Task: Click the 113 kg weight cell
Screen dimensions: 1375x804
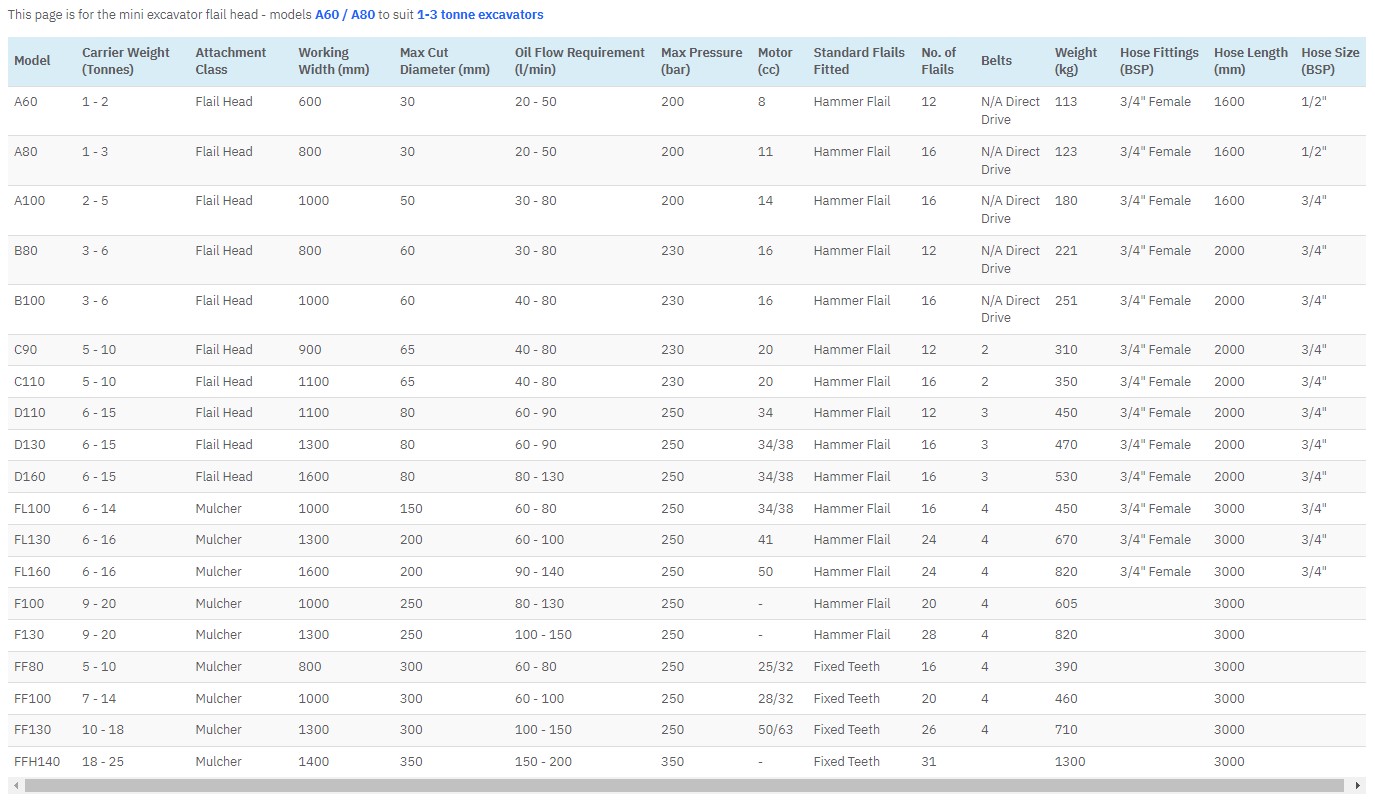Action: [1066, 102]
